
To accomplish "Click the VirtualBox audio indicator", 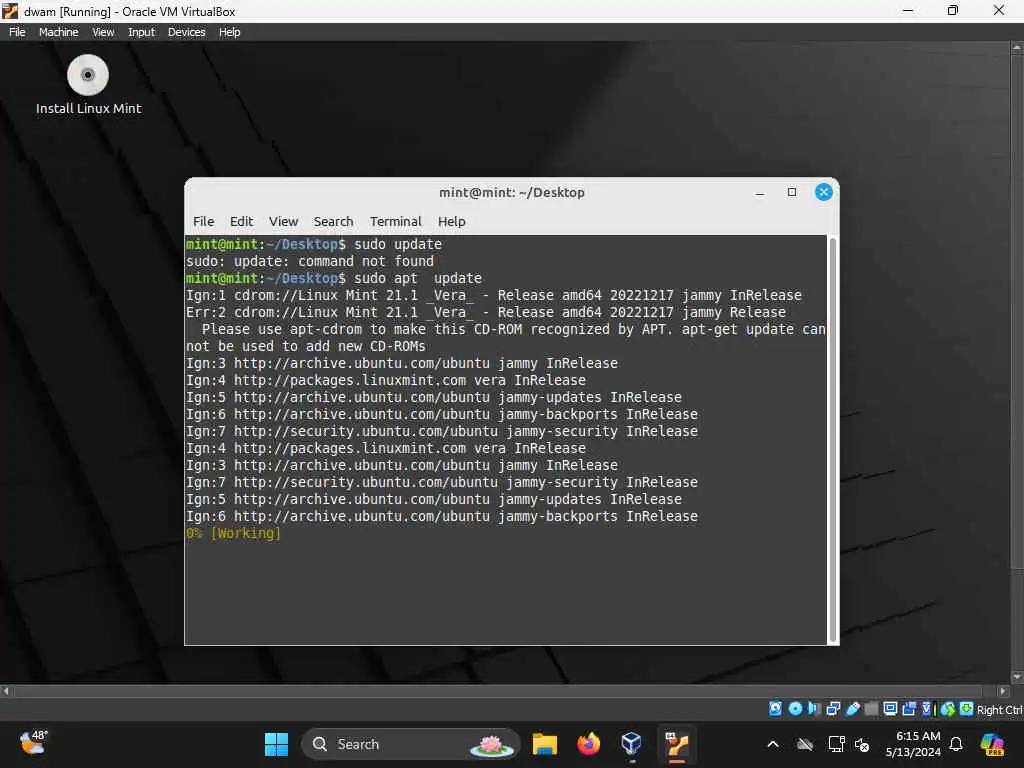I will pos(814,709).
